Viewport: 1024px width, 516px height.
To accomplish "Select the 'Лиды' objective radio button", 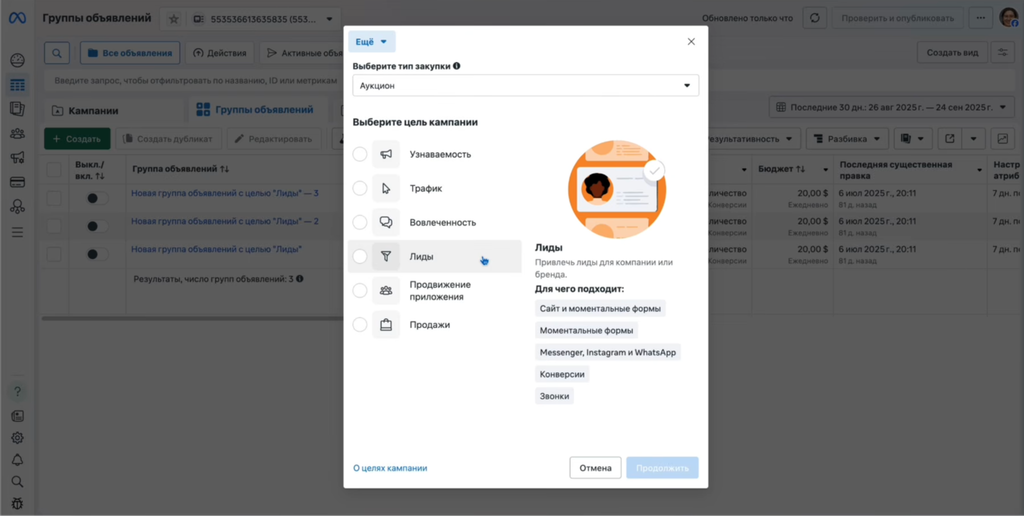I will coord(360,256).
